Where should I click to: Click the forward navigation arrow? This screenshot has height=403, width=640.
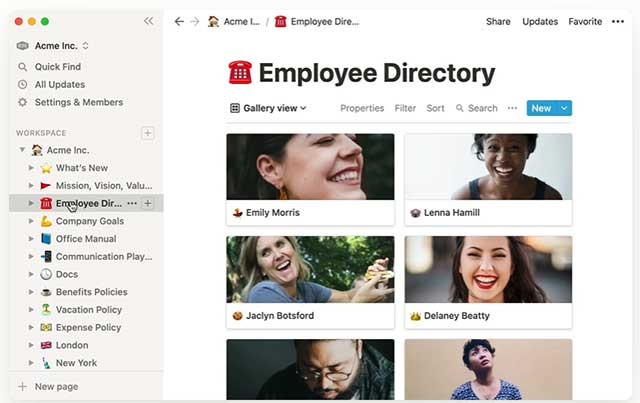point(194,21)
